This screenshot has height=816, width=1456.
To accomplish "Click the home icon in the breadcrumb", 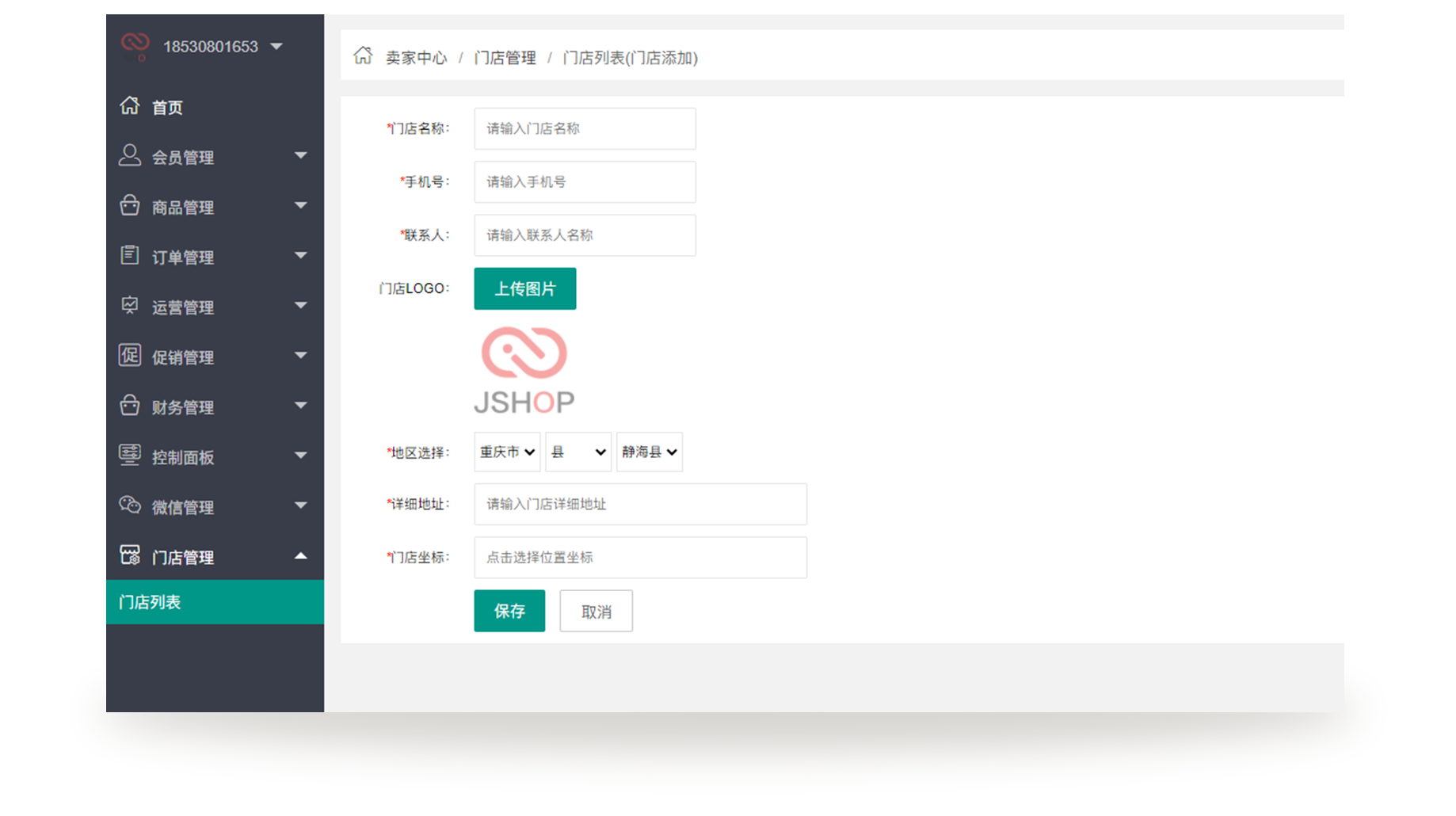I will [x=363, y=55].
